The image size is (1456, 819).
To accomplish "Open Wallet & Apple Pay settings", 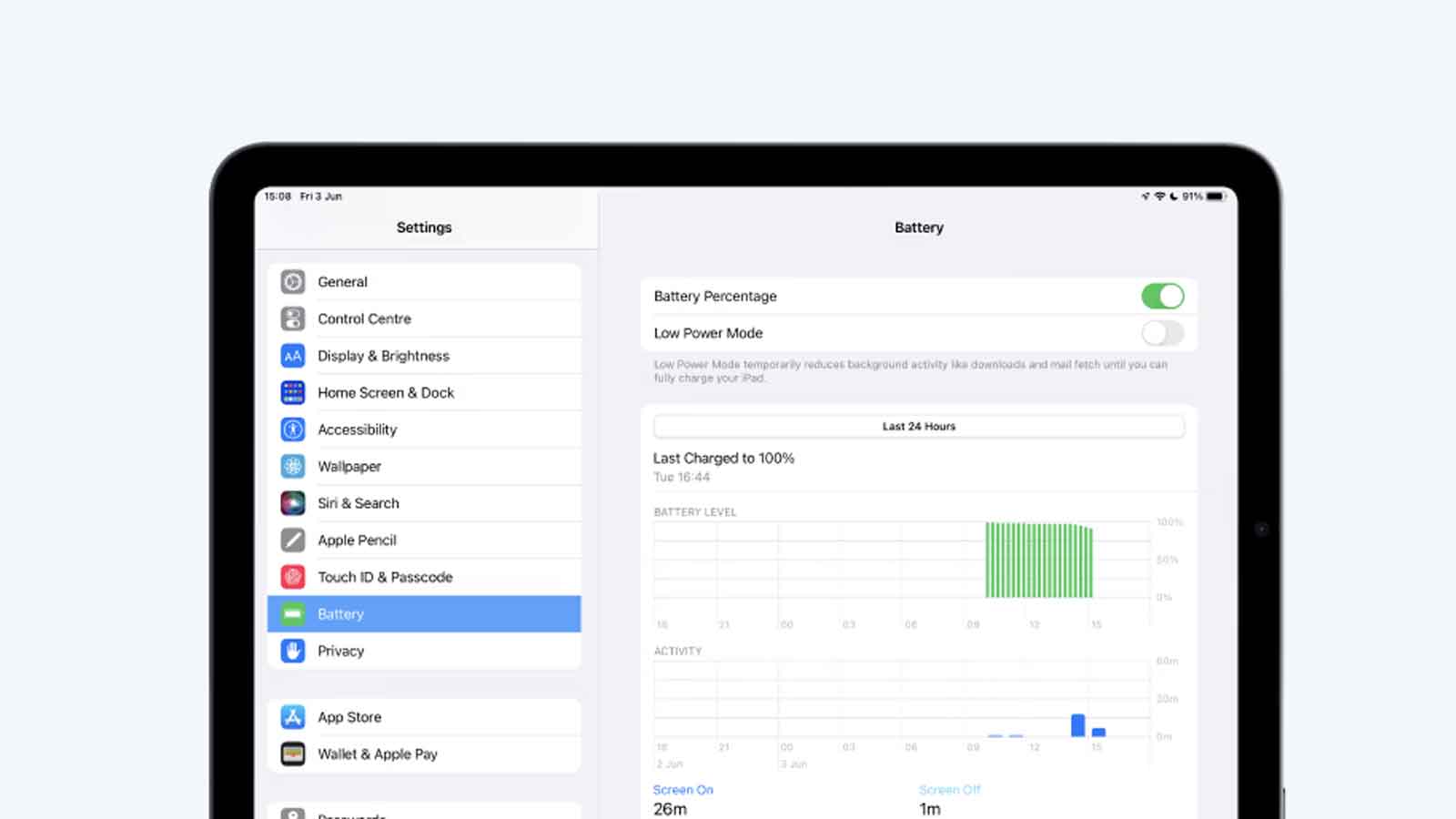I will 424,754.
